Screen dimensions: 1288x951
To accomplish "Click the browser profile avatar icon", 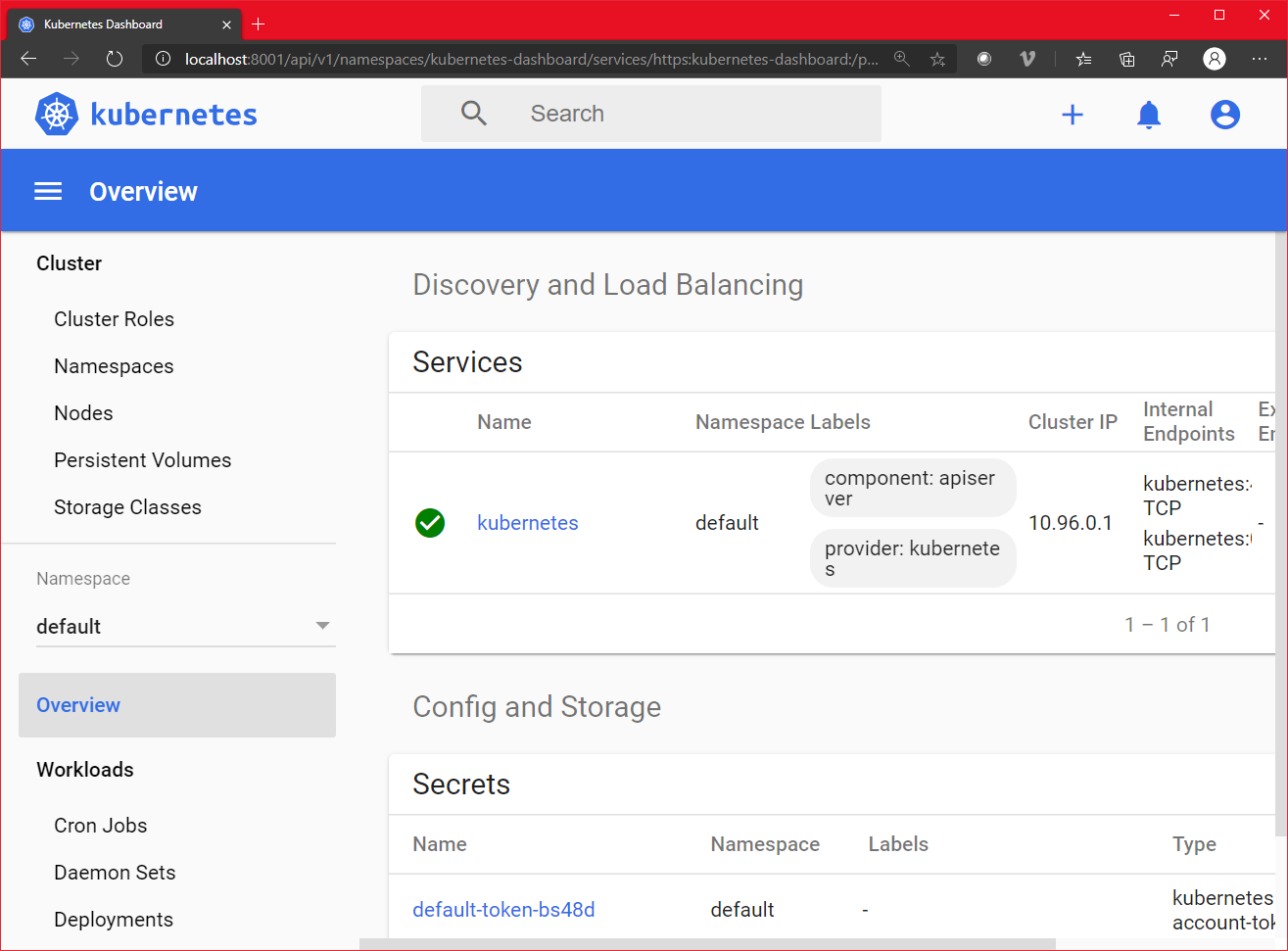I will tap(1215, 59).
